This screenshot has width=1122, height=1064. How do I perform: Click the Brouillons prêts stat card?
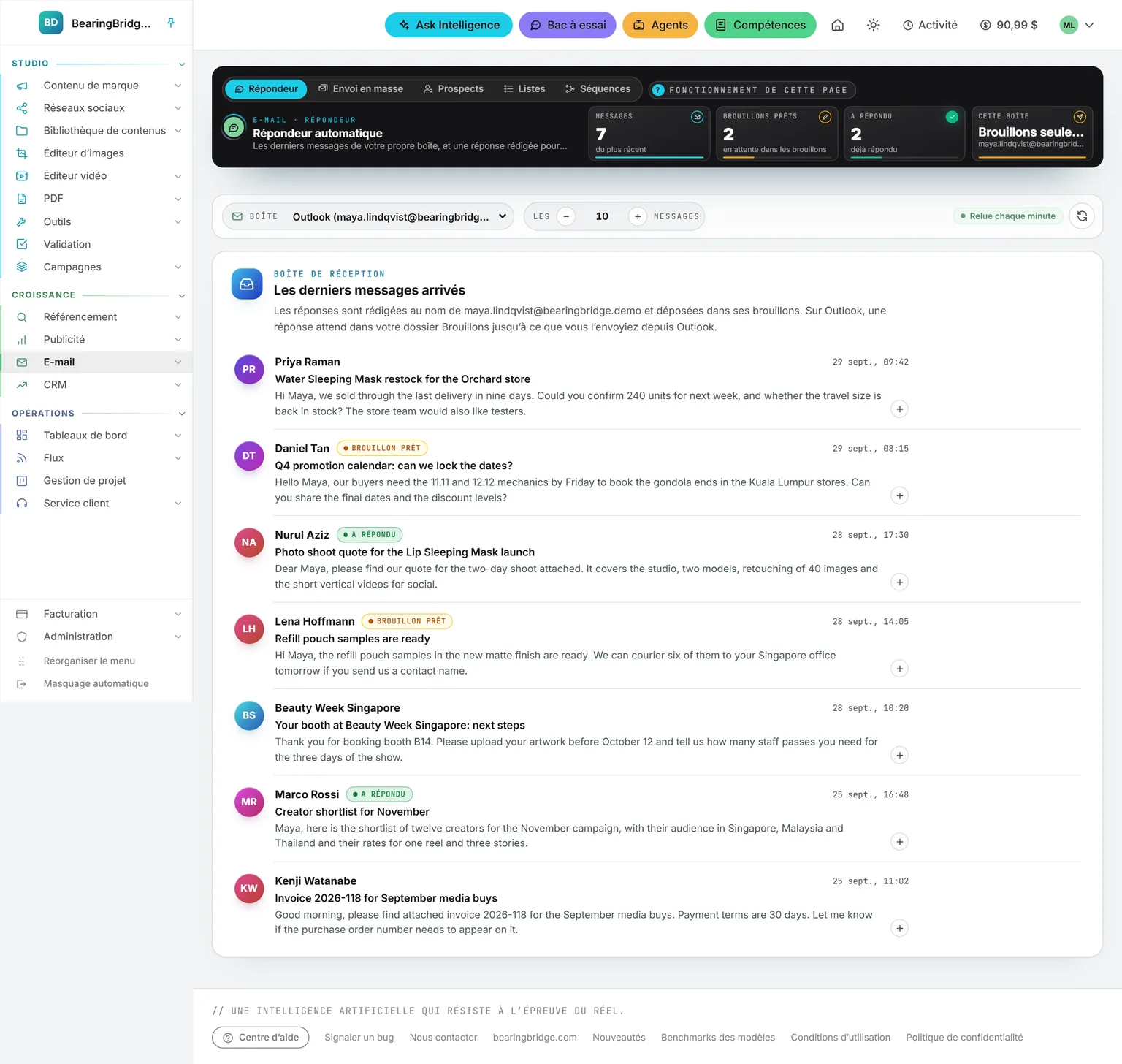(x=776, y=133)
